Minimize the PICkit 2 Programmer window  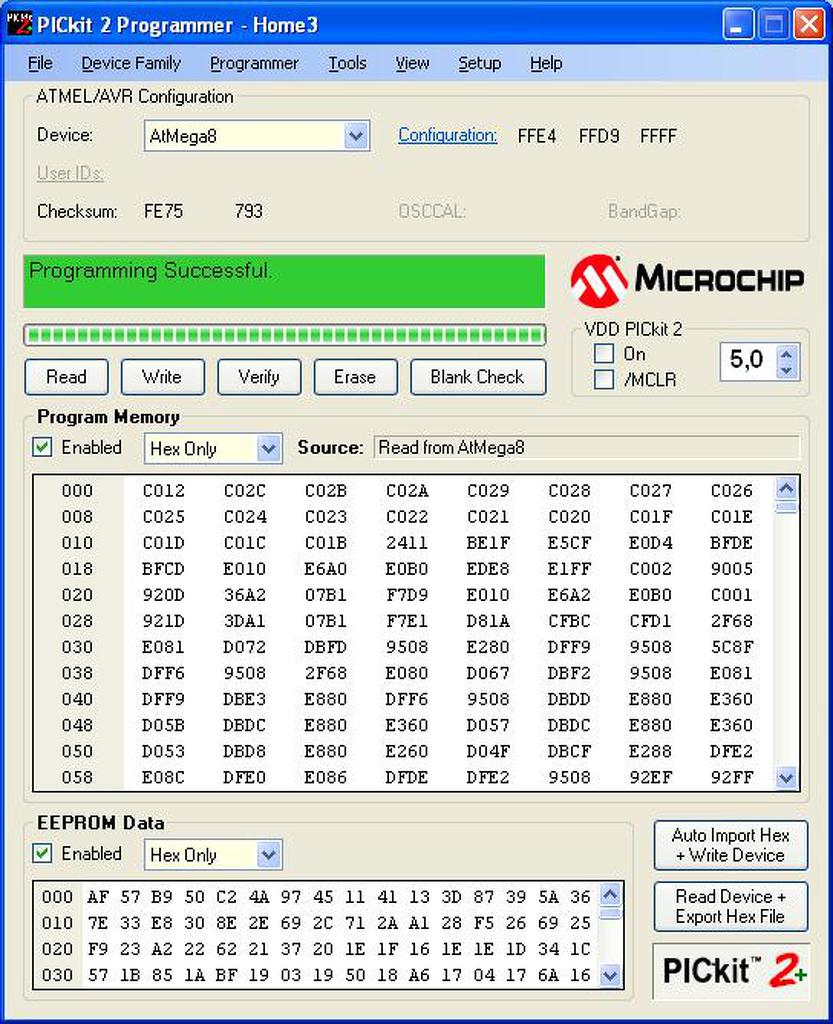(x=738, y=25)
